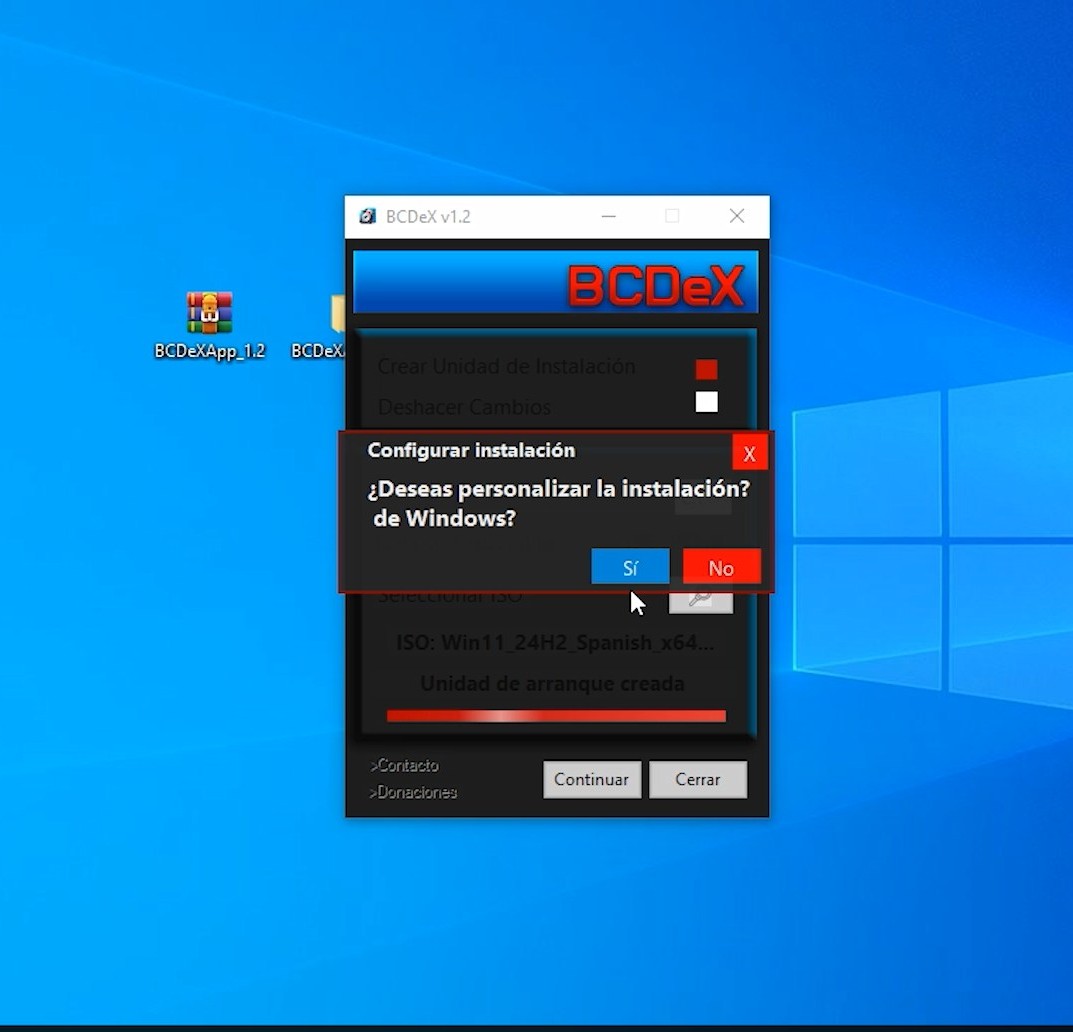Click Sí to personalize the Windows installation
The height and width of the screenshot is (1032, 1073).
[x=630, y=566]
